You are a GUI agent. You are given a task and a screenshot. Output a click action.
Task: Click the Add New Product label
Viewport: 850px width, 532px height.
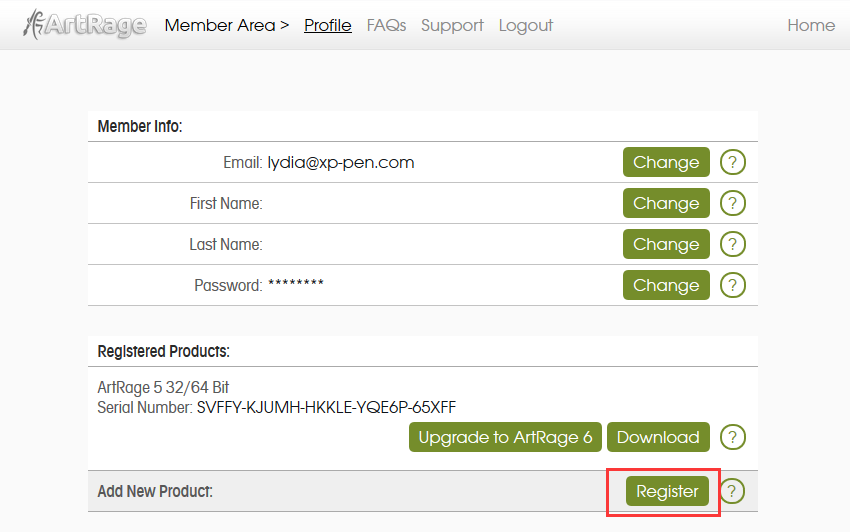point(155,491)
